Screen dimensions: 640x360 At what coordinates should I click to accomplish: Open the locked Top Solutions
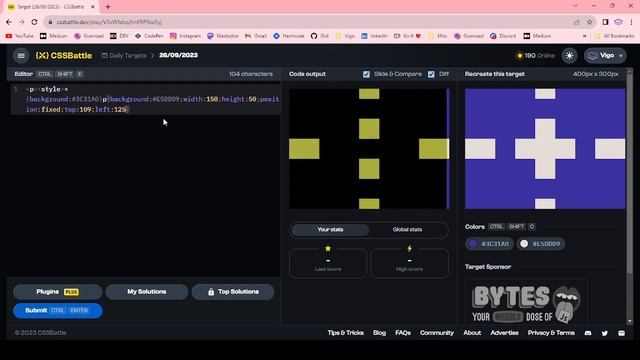pos(233,292)
